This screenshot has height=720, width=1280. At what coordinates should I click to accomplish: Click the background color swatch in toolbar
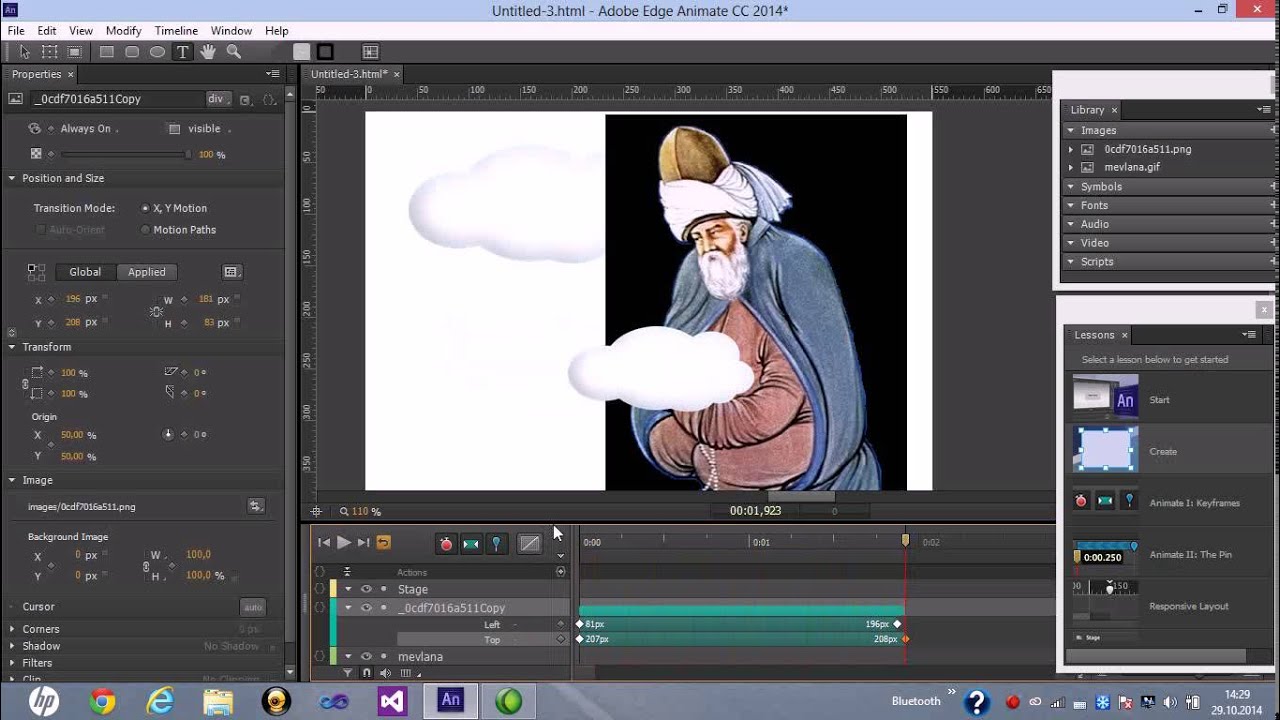(x=301, y=52)
